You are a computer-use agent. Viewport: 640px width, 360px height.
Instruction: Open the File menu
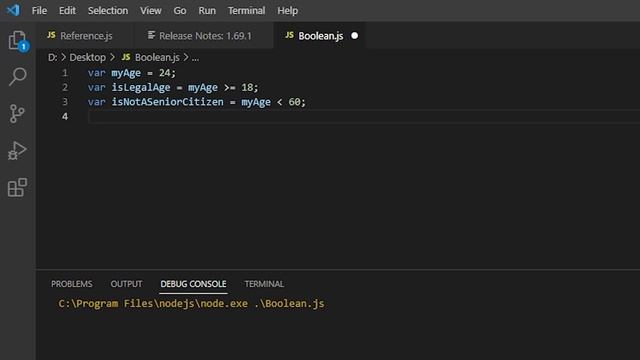(39, 11)
